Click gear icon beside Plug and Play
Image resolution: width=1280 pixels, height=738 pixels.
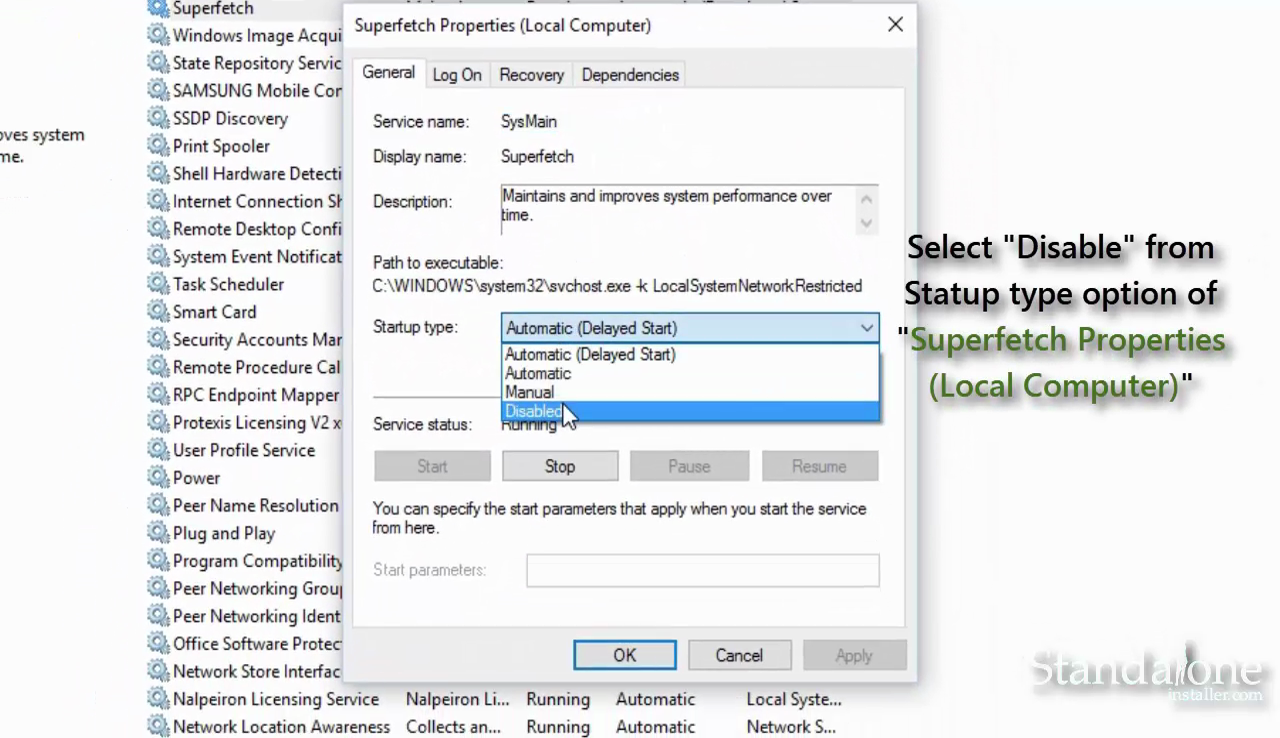(158, 533)
